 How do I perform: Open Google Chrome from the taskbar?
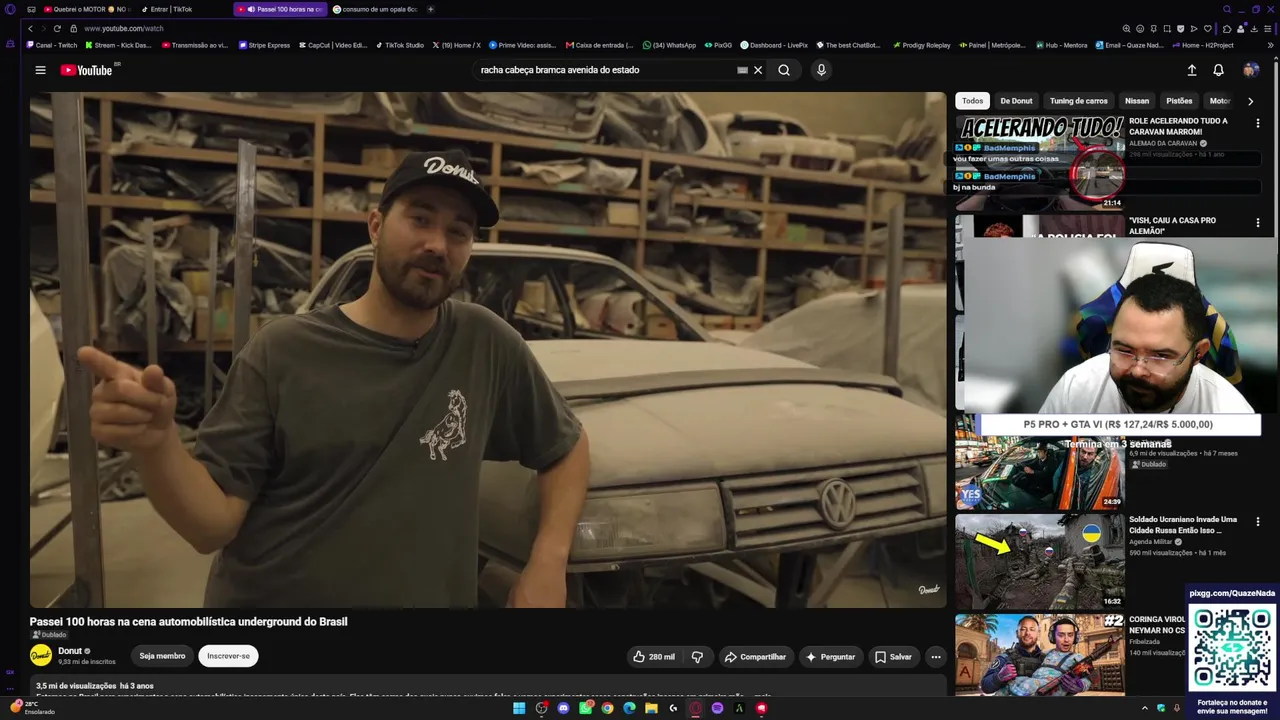[x=607, y=708]
